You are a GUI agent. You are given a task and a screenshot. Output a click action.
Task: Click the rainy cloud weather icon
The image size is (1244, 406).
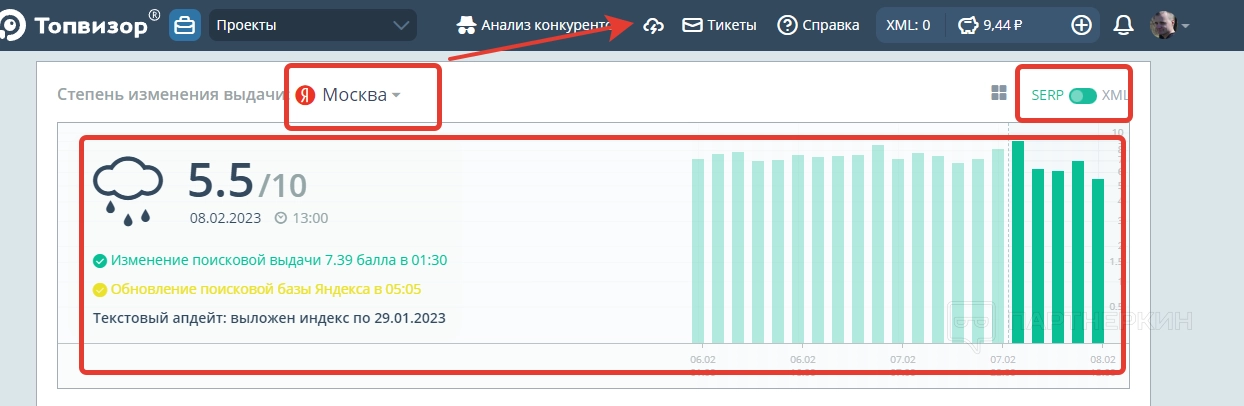(128, 190)
